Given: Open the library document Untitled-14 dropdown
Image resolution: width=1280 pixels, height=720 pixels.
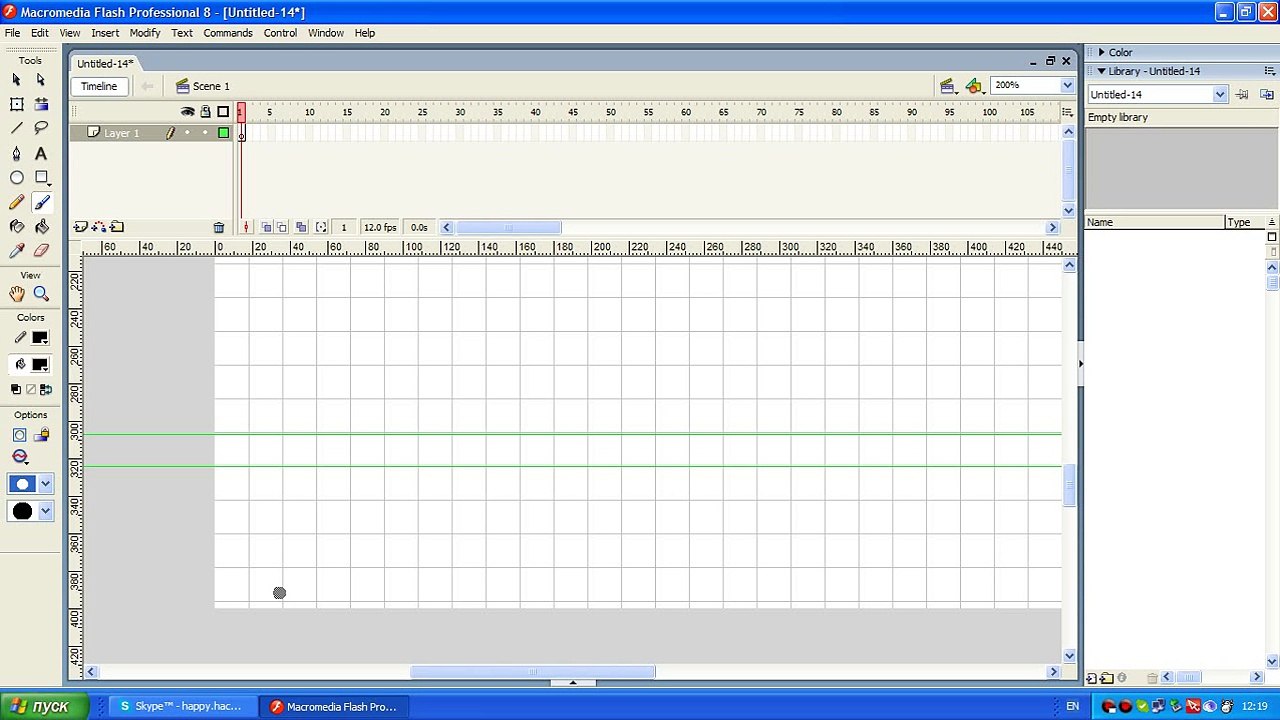Looking at the screenshot, I should [x=1220, y=95].
